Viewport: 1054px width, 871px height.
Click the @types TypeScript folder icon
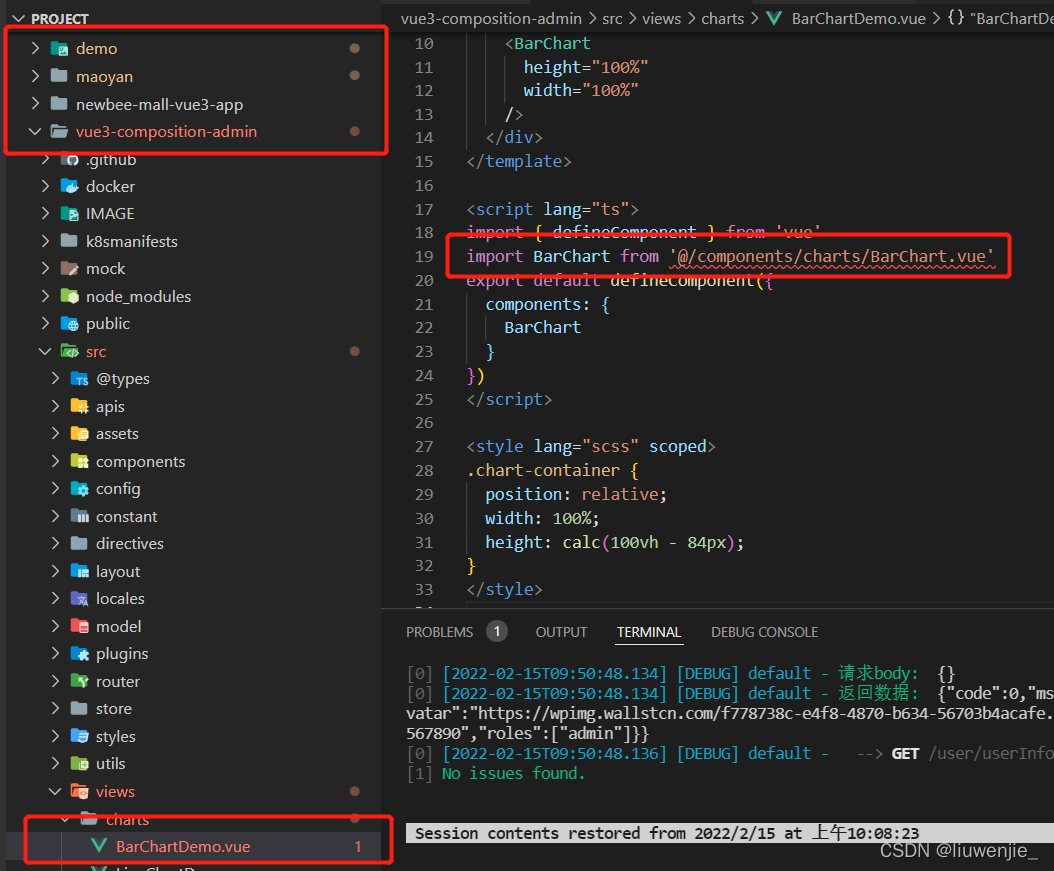(79, 379)
